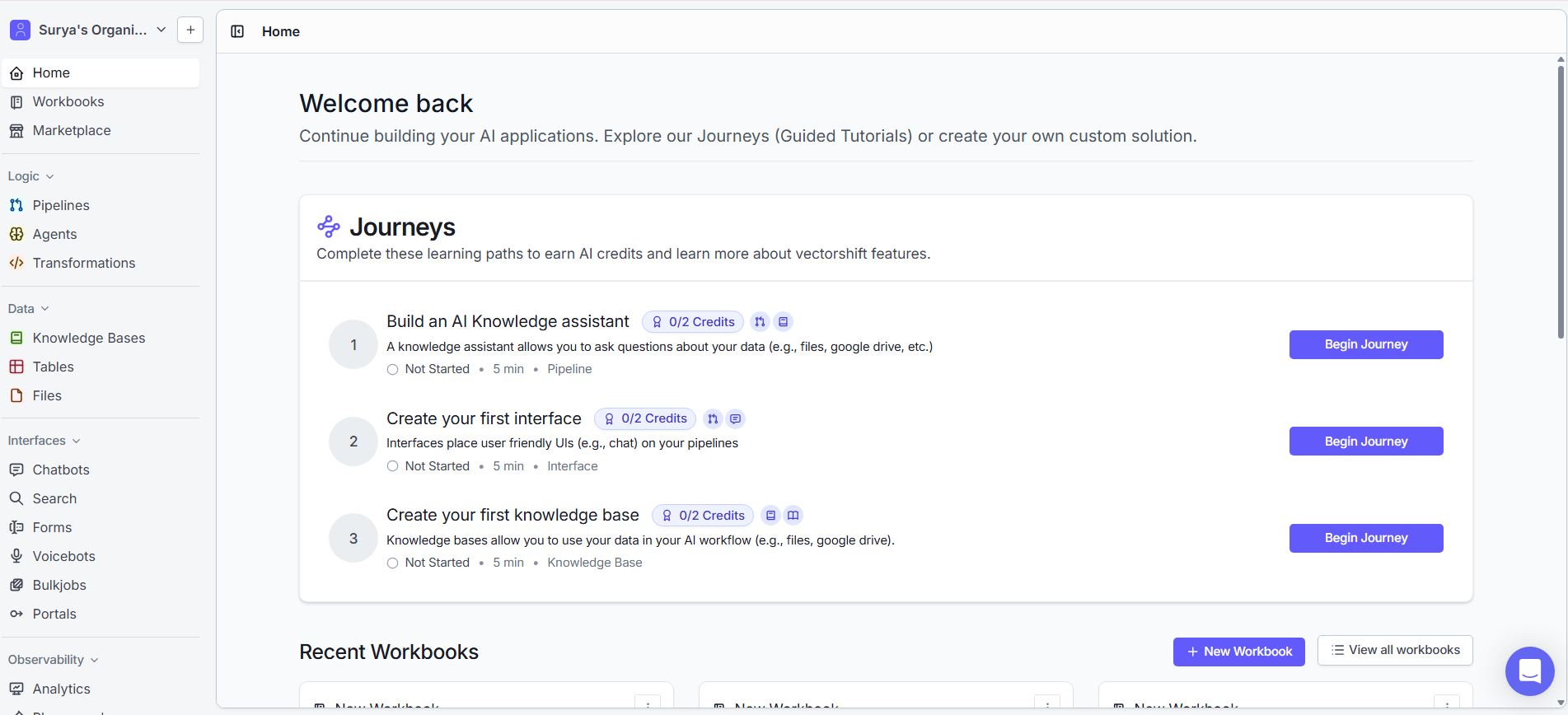Click the Agents brain icon

[16, 234]
